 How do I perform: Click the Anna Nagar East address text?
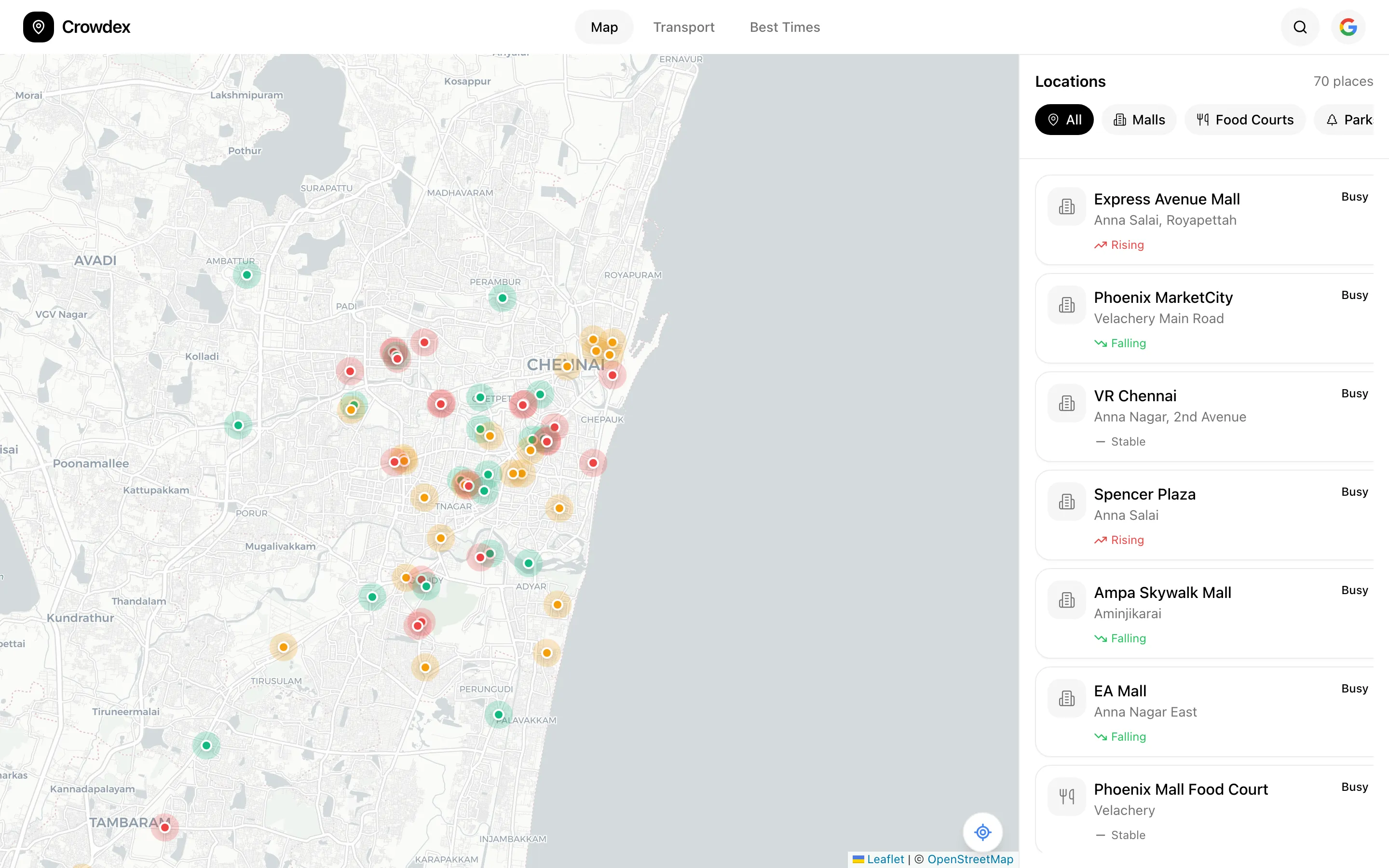pyautogui.click(x=1145, y=712)
